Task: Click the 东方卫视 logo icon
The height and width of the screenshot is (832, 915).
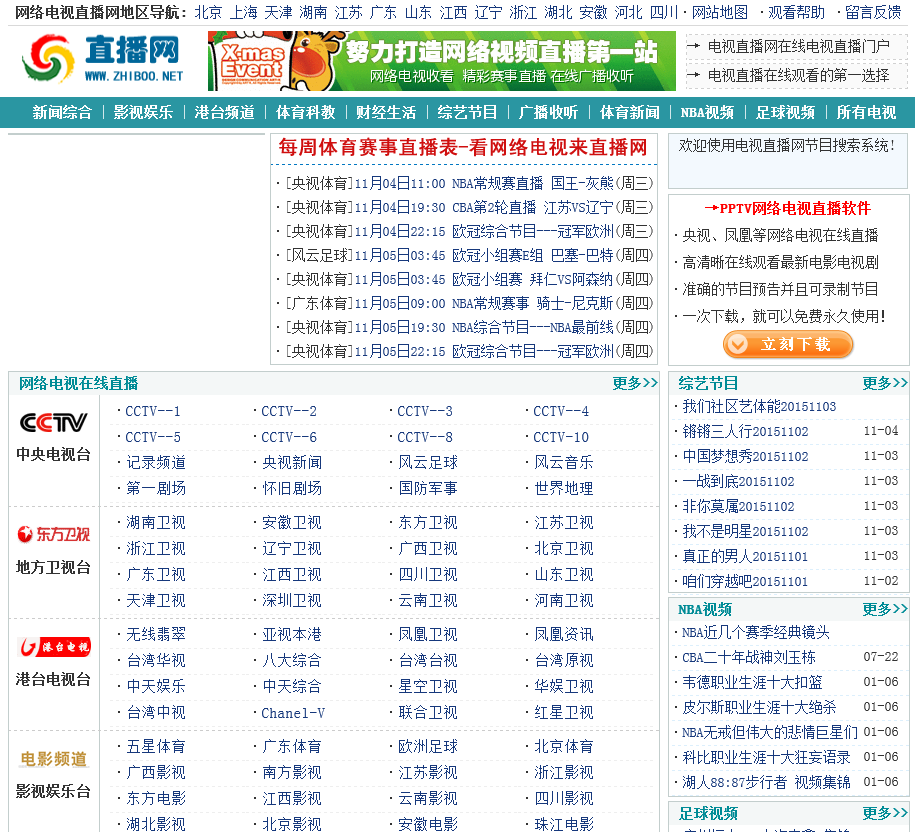Action: click(53, 534)
